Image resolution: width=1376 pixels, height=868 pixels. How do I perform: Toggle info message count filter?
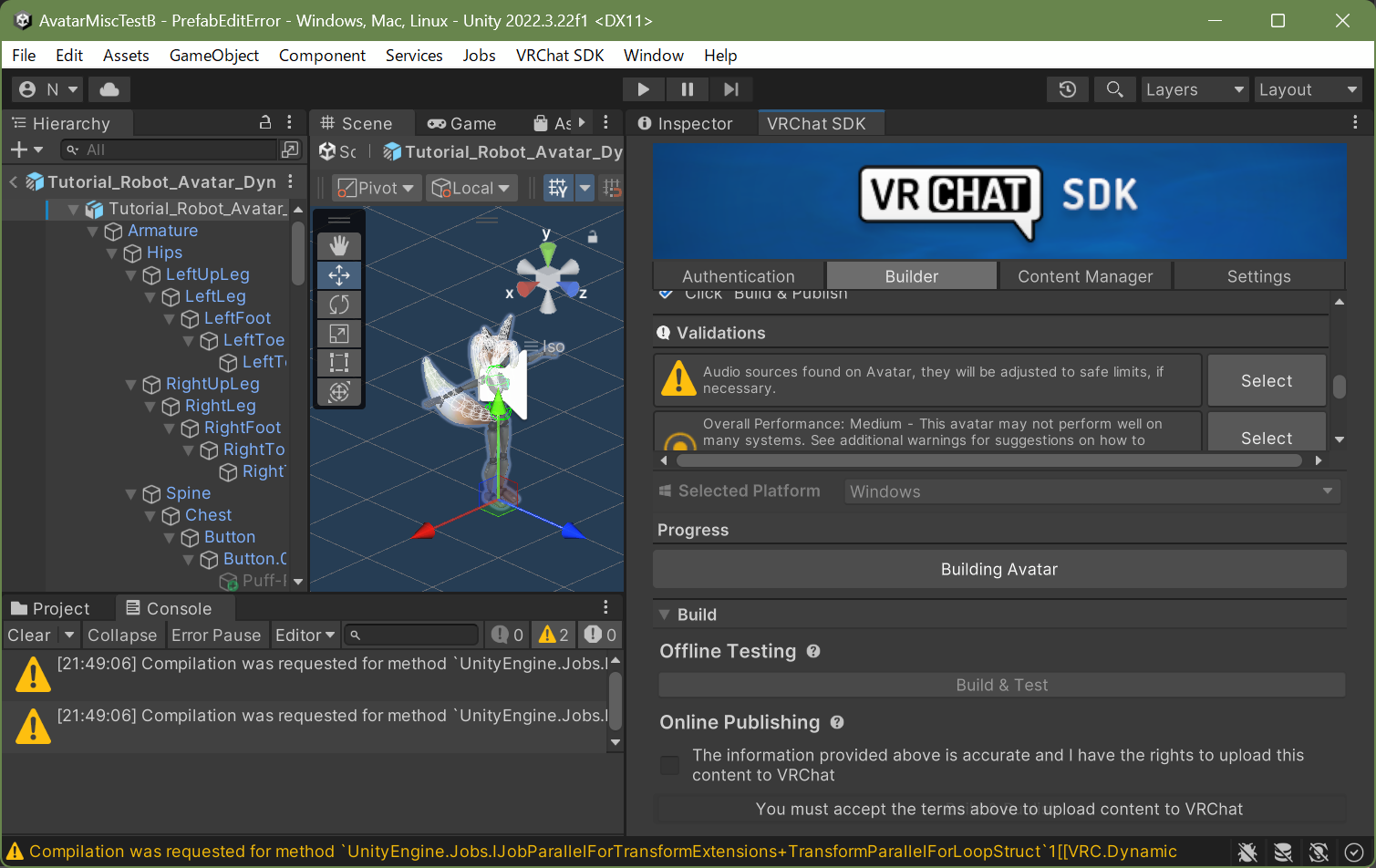click(x=507, y=635)
